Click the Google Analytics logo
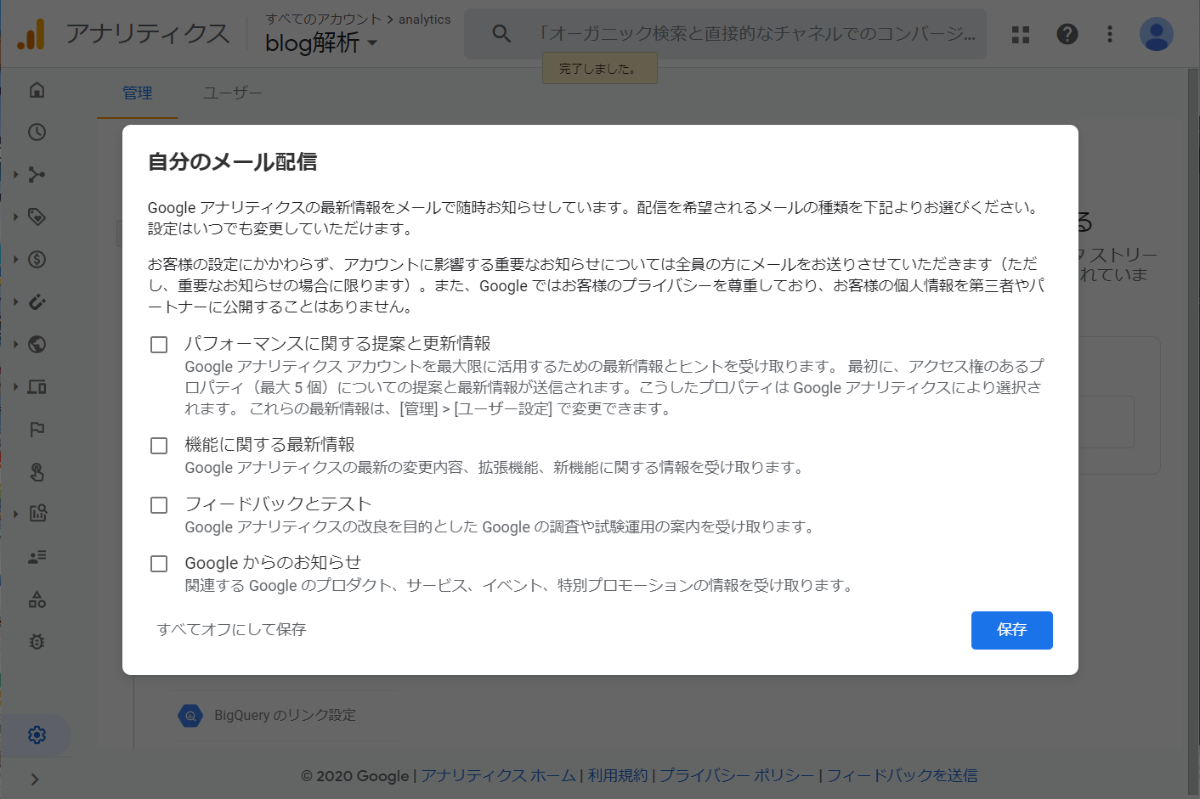 click(32, 34)
